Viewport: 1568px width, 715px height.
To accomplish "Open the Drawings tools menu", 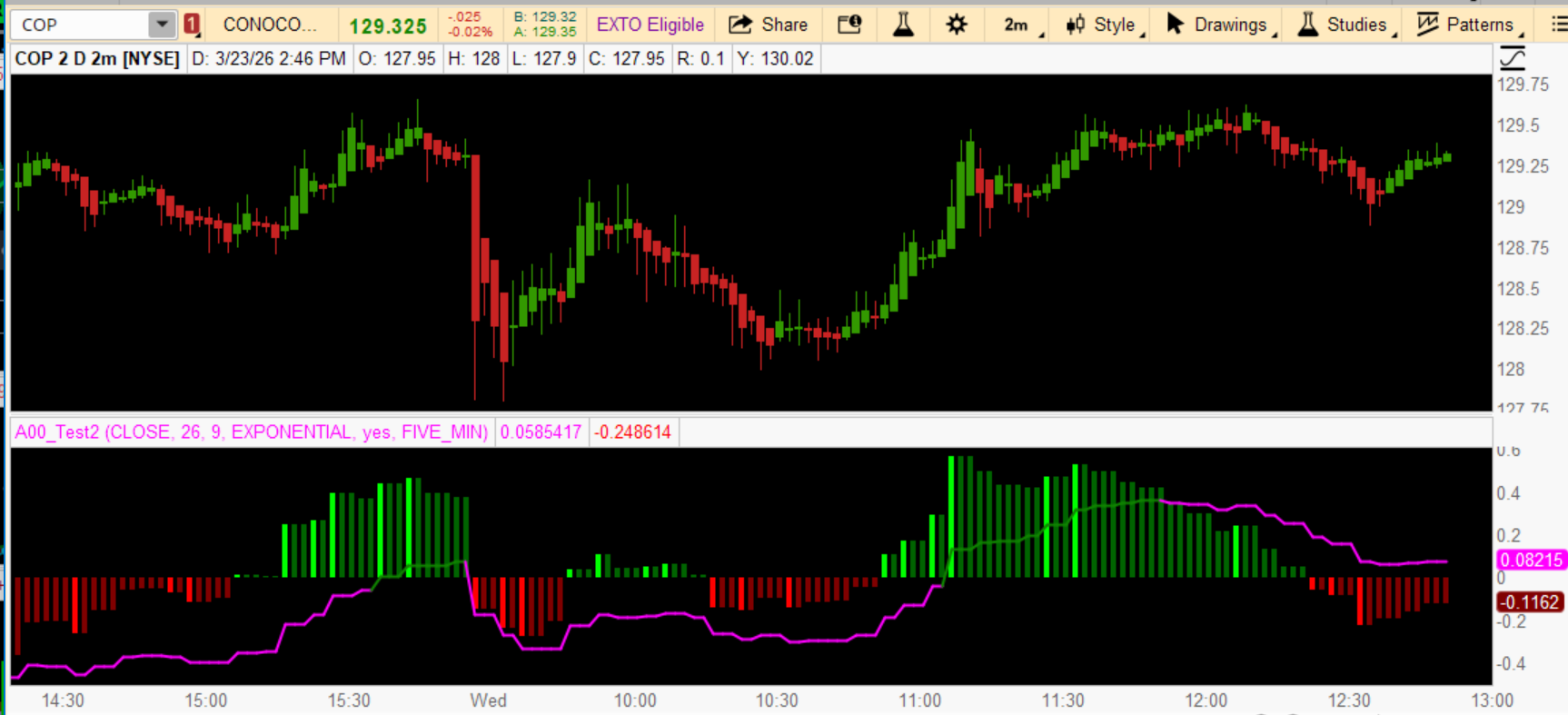I will tap(1220, 25).
